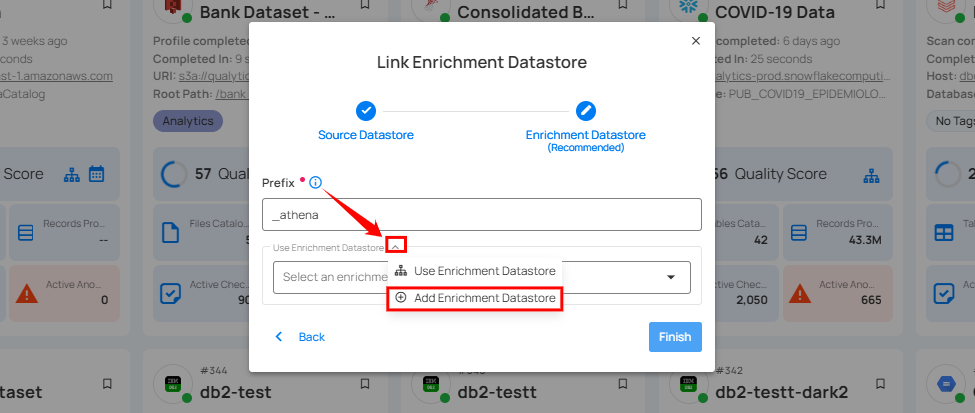Screen dimensions: 975x413
Task: Click the Prefix input field containing _athena
Action: (x=482, y=215)
